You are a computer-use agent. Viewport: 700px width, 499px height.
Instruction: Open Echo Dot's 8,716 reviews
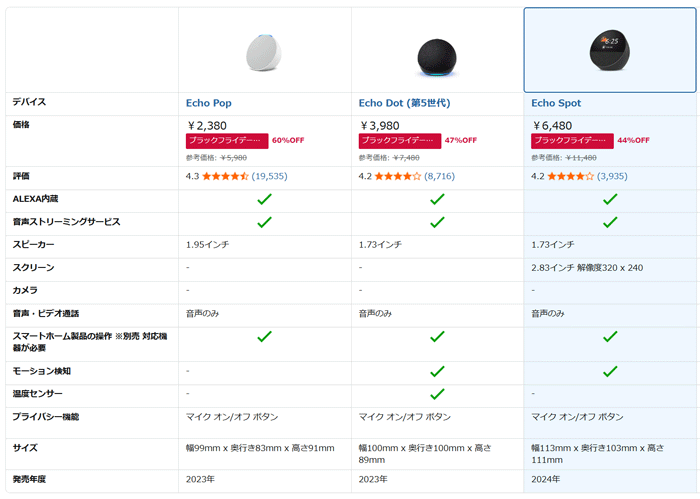click(440, 176)
